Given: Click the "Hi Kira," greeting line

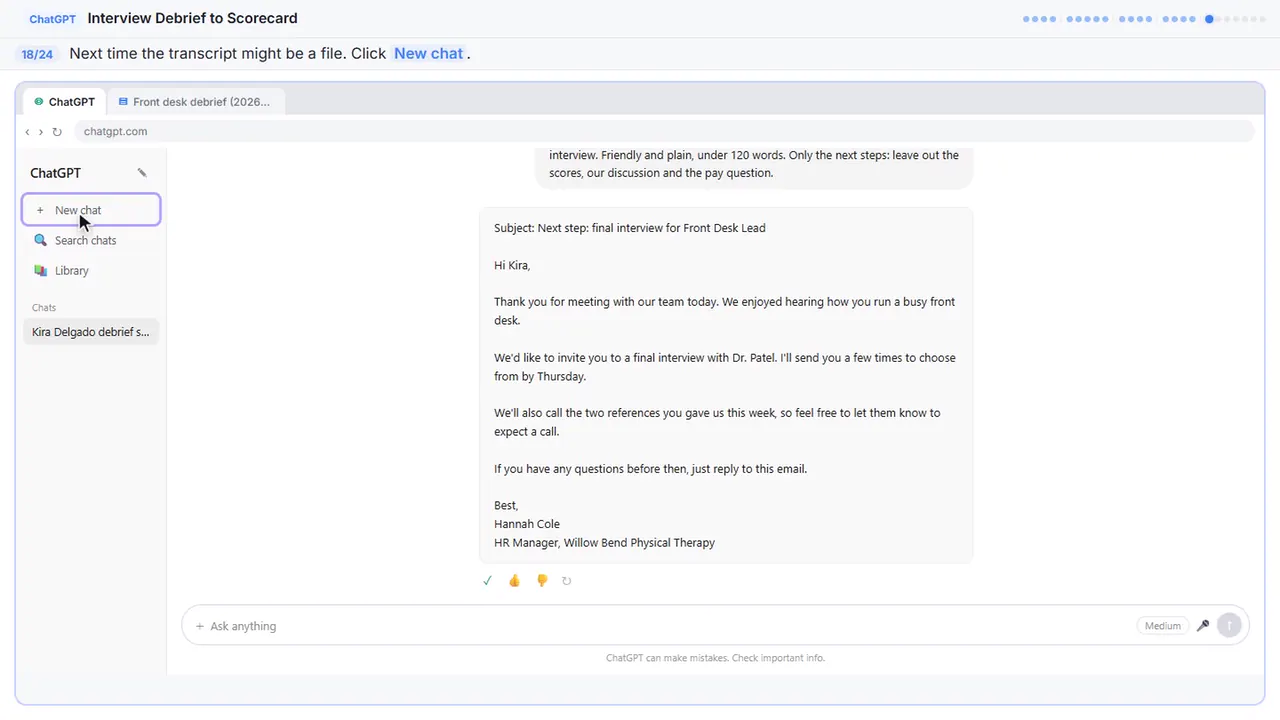Looking at the screenshot, I should point(512,265).
